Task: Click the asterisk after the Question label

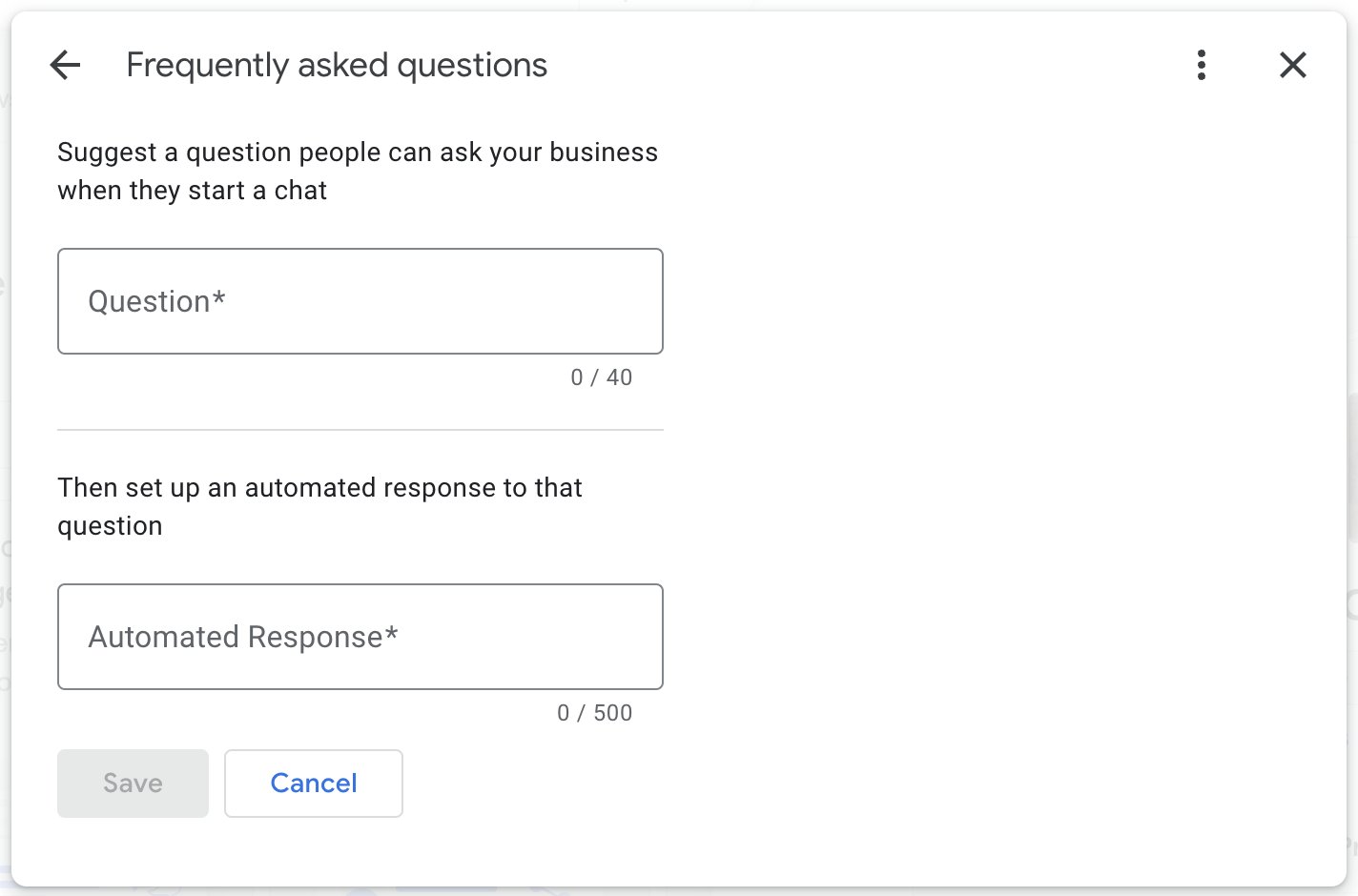Action: click(x=219, y=297)
